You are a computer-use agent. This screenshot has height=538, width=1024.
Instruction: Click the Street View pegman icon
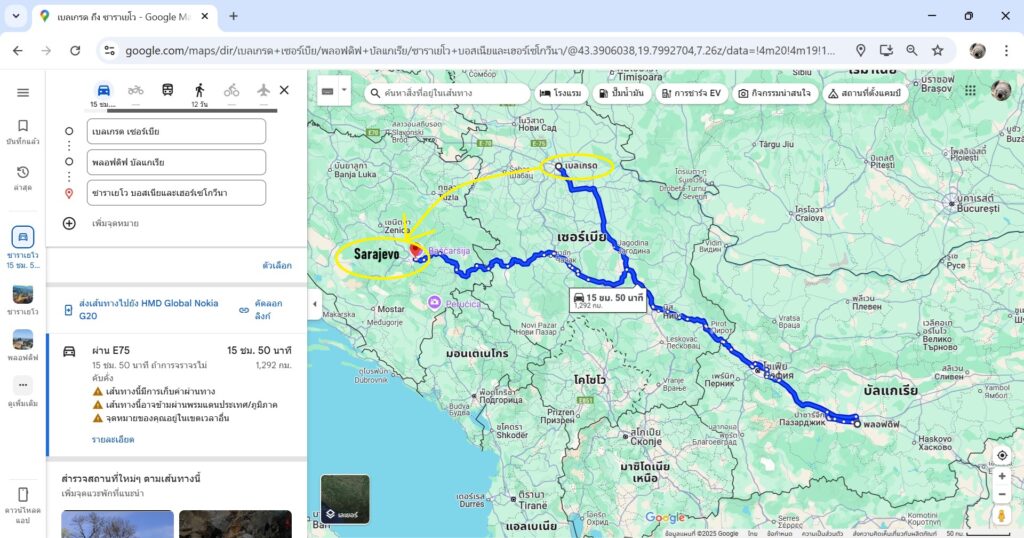pos(1002,516)
